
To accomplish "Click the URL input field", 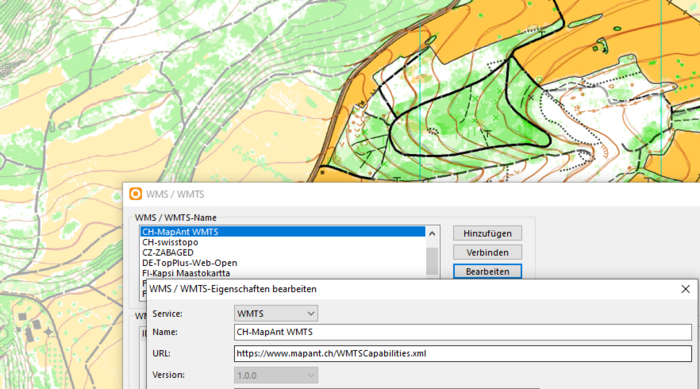I will click(x=463, y=354).
